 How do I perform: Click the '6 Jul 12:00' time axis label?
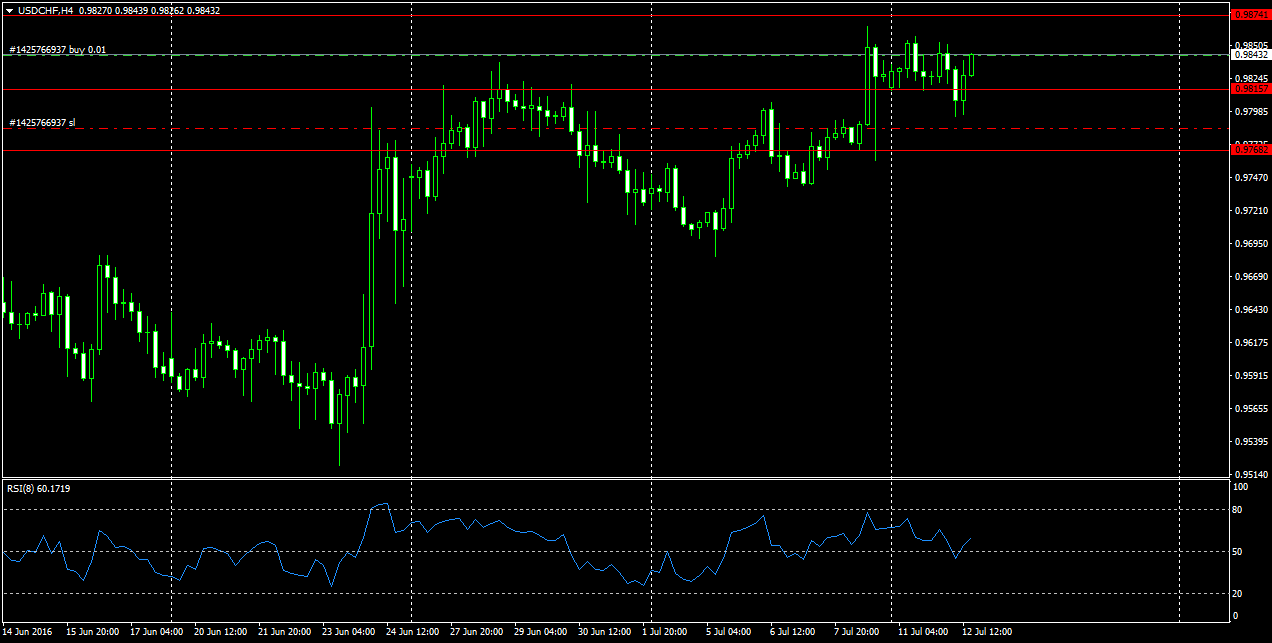795,632
